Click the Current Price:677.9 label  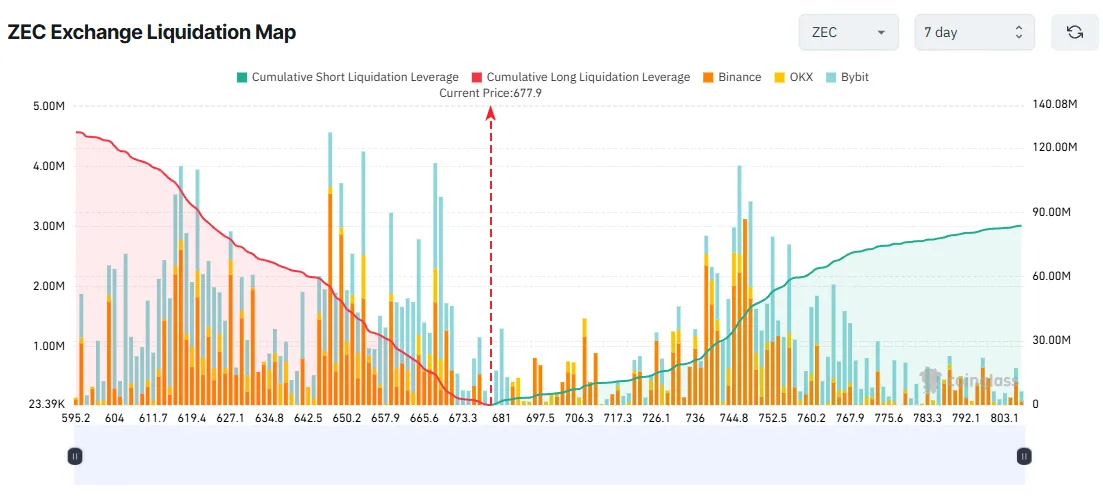click(x=491, y=93)
